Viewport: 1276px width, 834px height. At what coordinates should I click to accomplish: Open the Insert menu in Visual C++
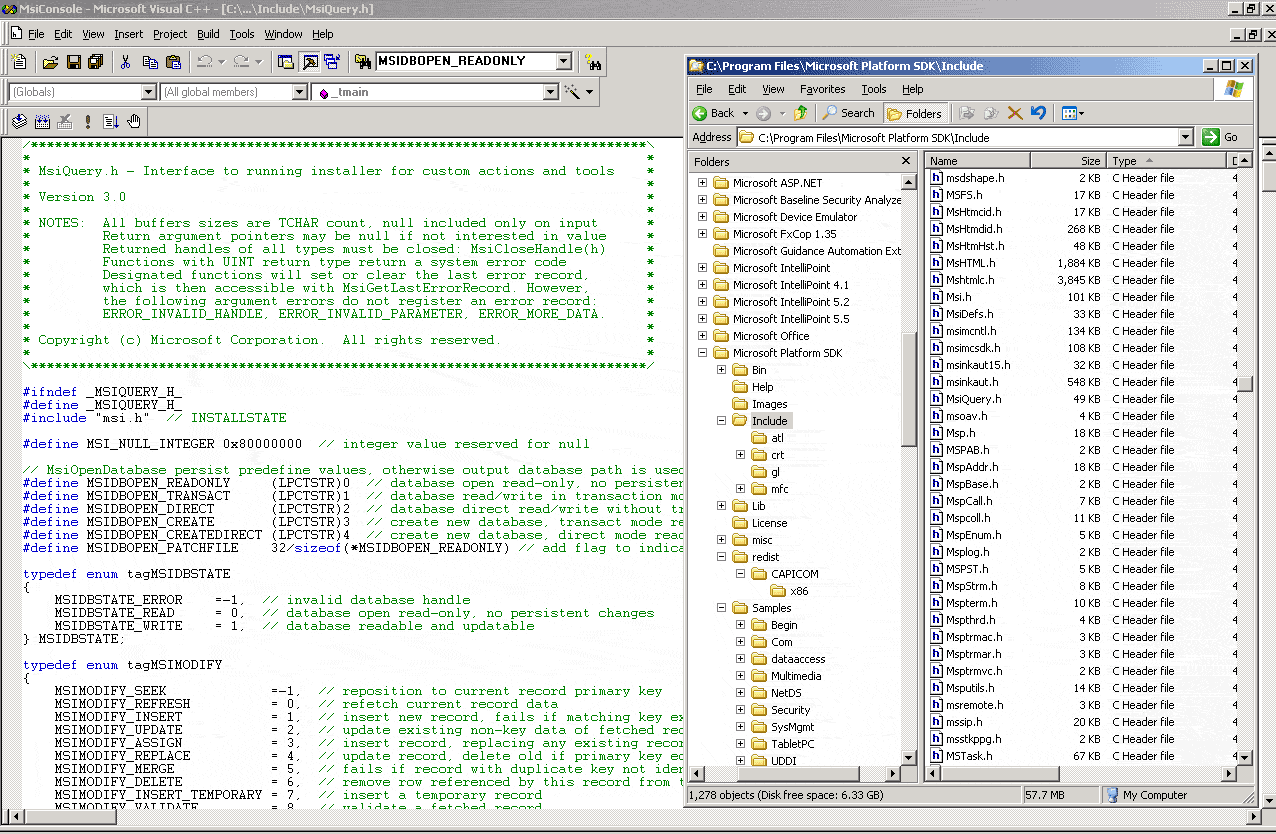pyautogui.click(x=128, y=34)
